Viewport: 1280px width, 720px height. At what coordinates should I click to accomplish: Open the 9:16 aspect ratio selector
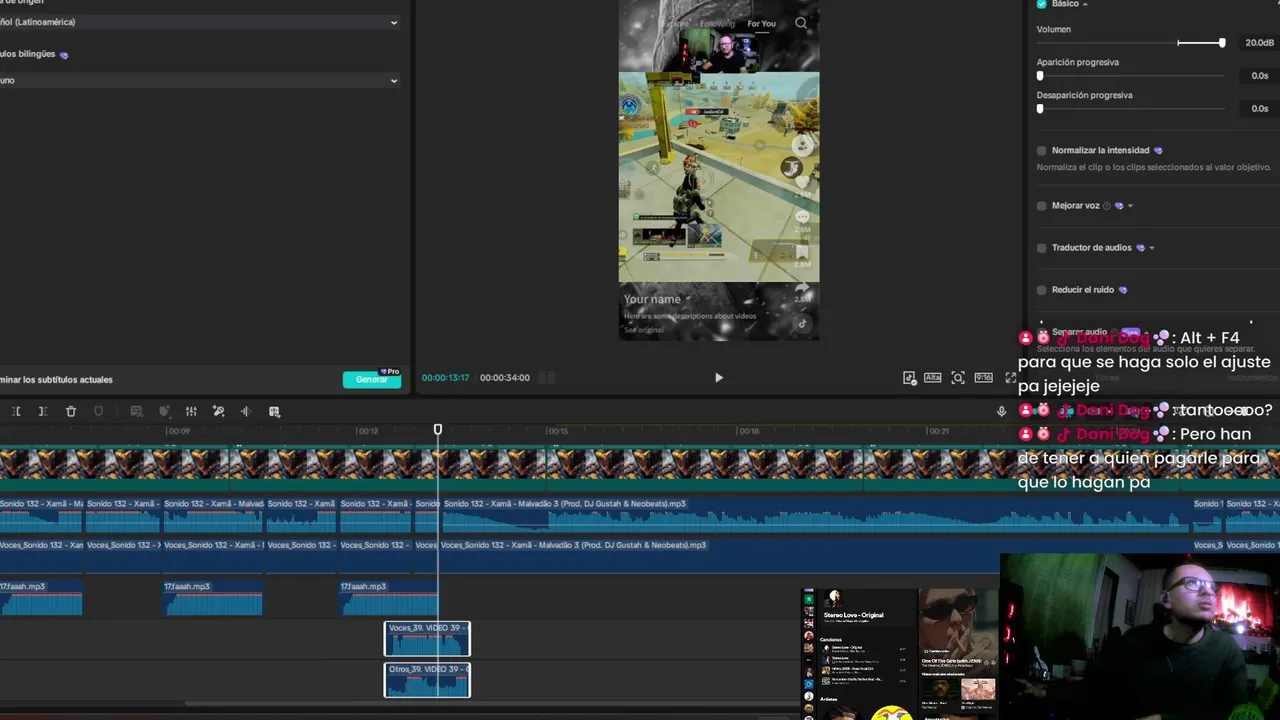coord(983,378)
